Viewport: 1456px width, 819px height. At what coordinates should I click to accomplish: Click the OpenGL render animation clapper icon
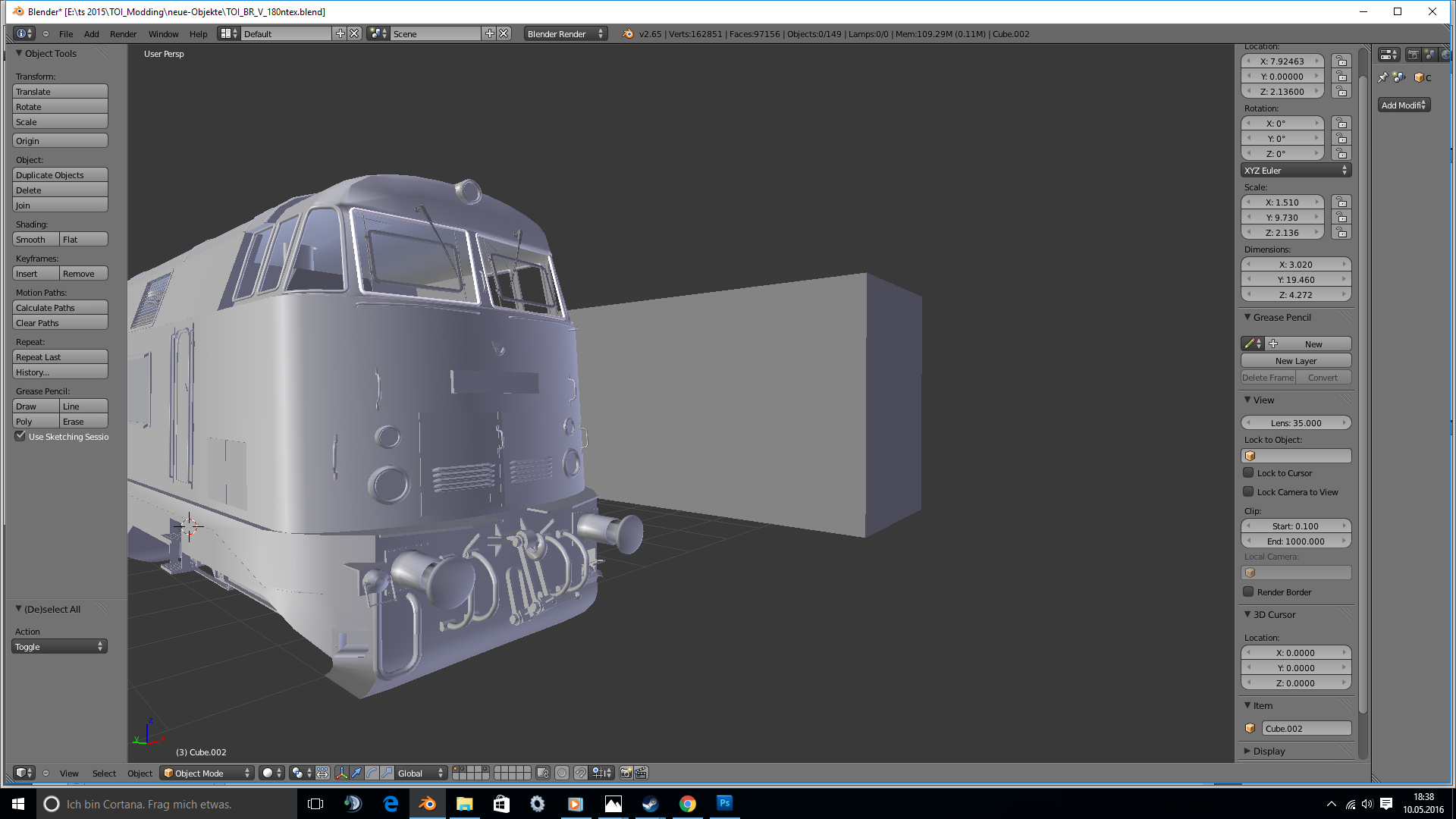(642, 773)
